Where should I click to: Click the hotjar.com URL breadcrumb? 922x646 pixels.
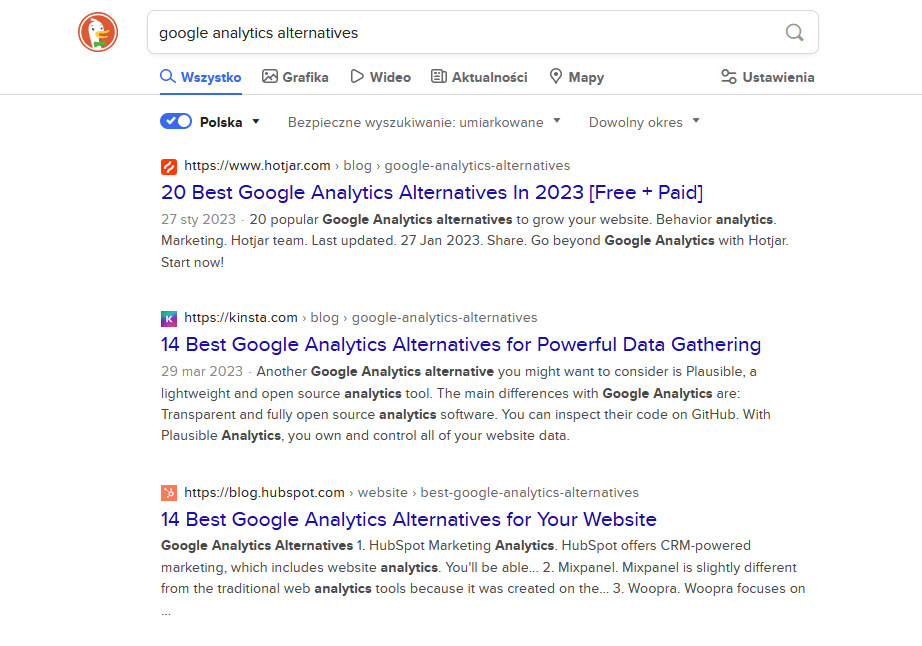257,166
